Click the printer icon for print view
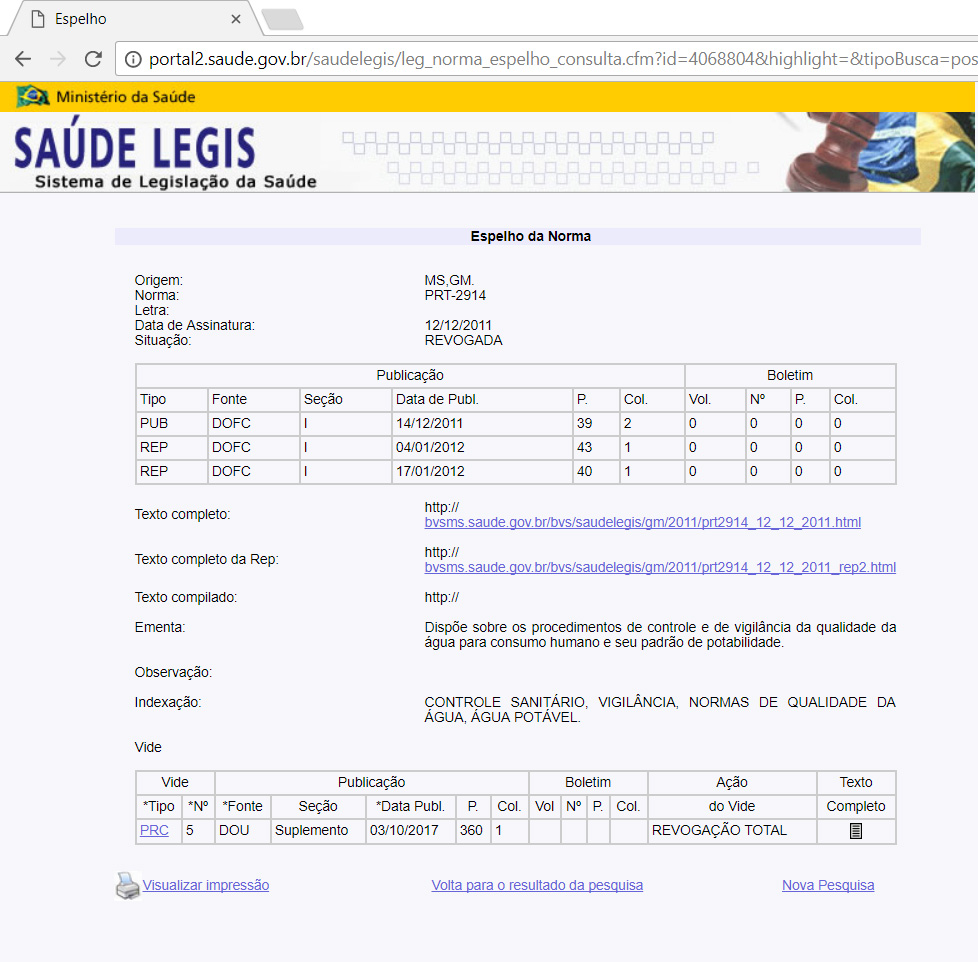 coord(127,885)
